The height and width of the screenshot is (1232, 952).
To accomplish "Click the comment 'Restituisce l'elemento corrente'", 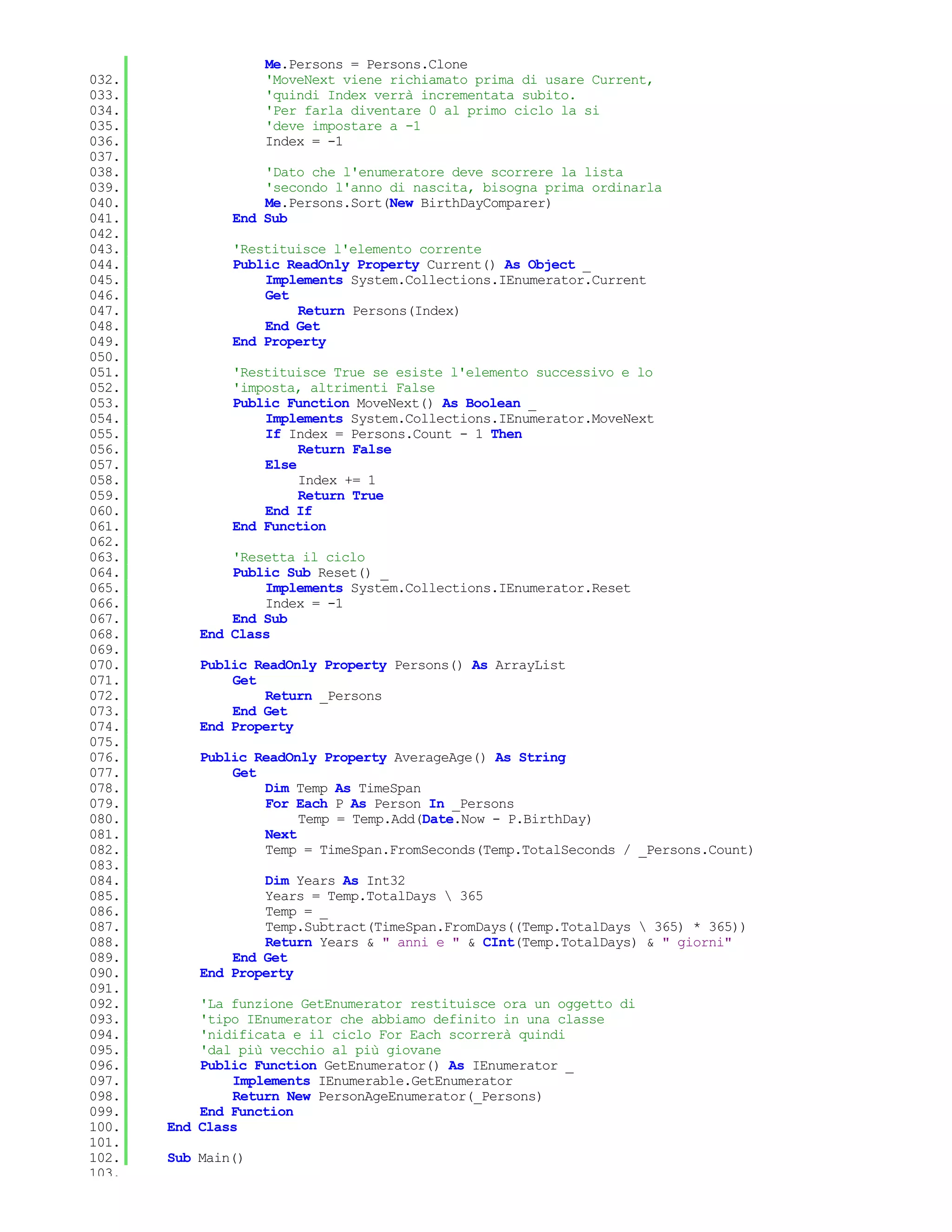I will [x=357, y=249].
